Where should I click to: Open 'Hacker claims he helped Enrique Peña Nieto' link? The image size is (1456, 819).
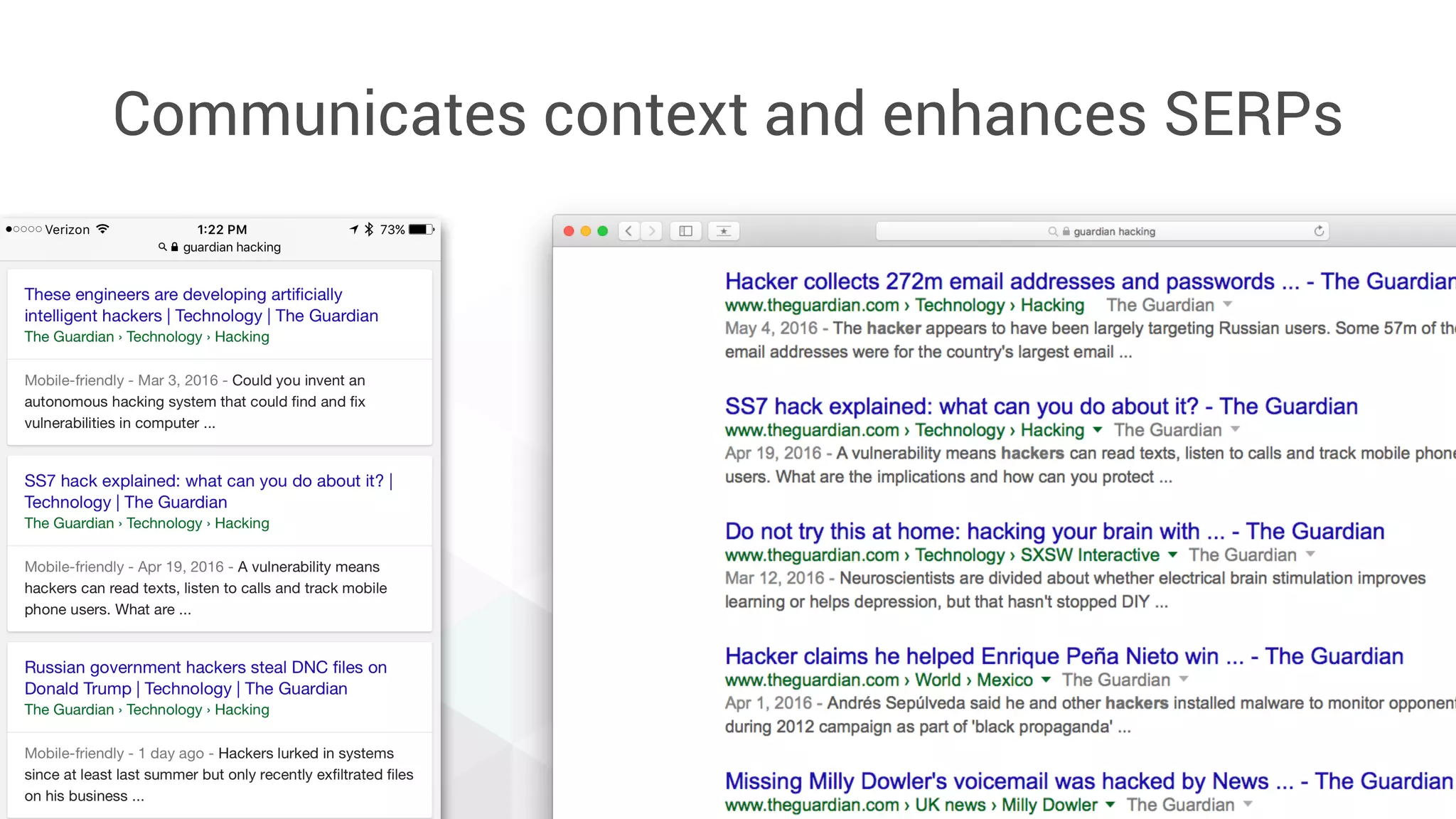[x=1064, y=656]
